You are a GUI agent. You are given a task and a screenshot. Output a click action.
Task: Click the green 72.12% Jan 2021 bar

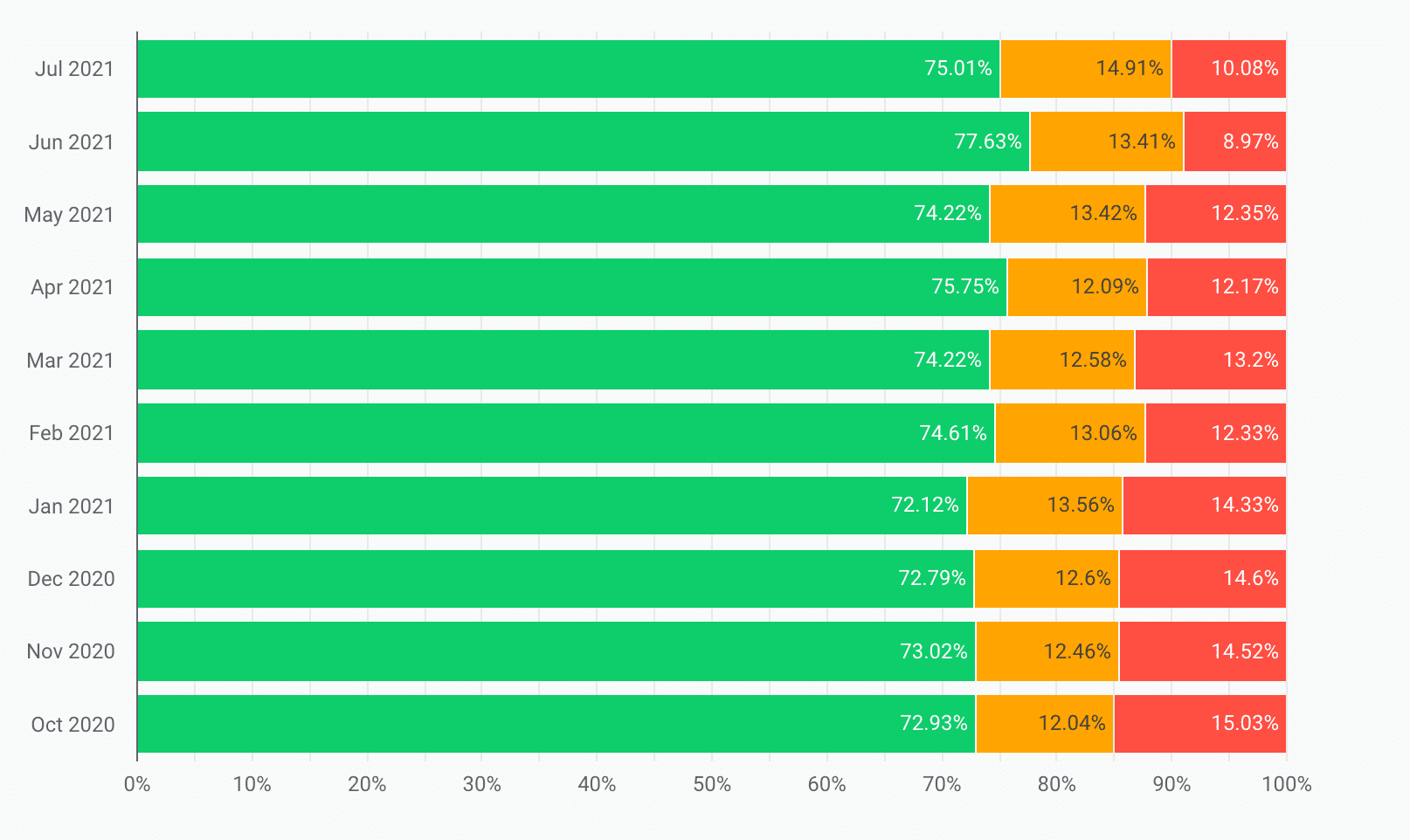point(551,506)
